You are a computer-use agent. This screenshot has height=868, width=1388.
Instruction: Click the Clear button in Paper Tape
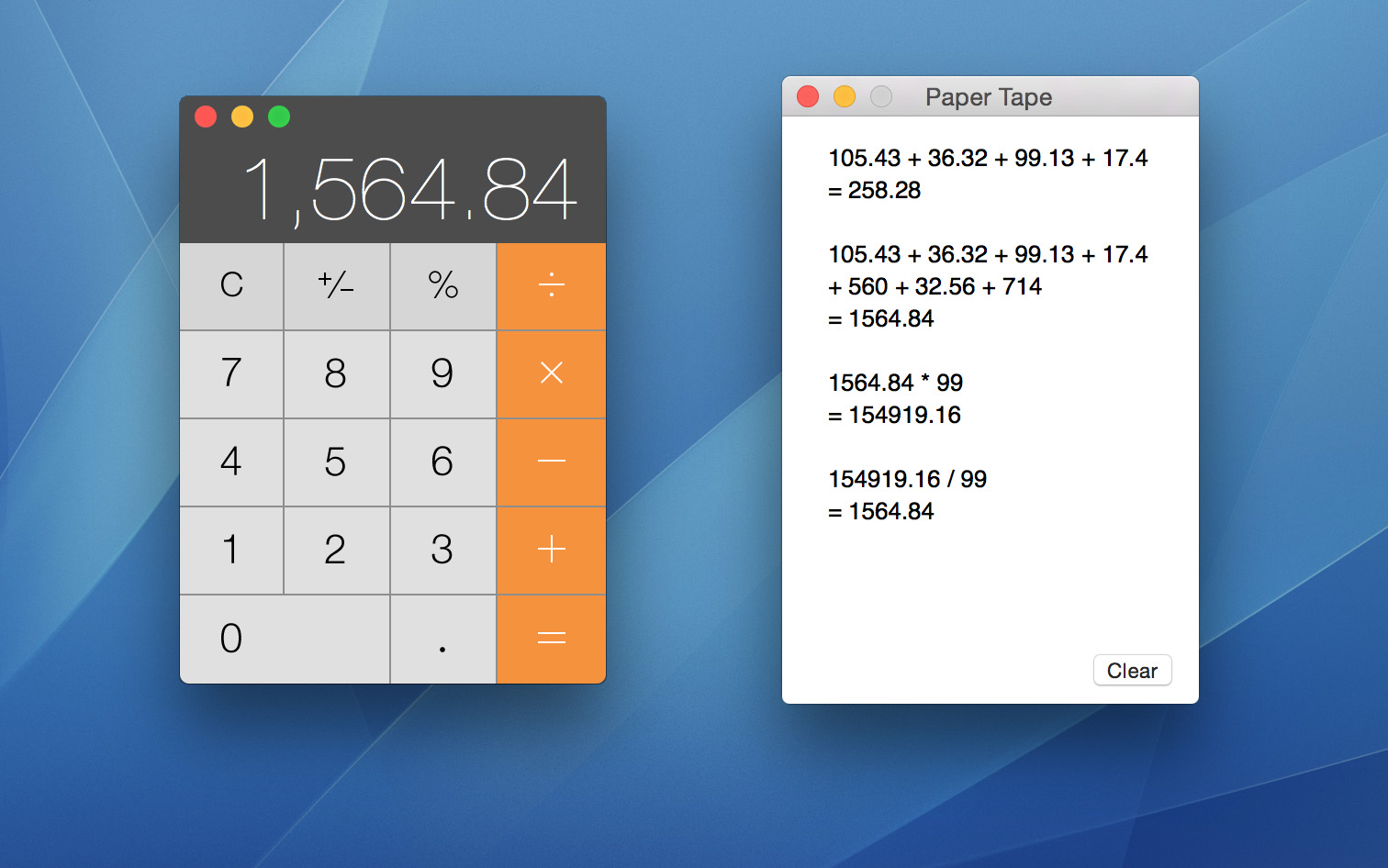click(1132, 671)
